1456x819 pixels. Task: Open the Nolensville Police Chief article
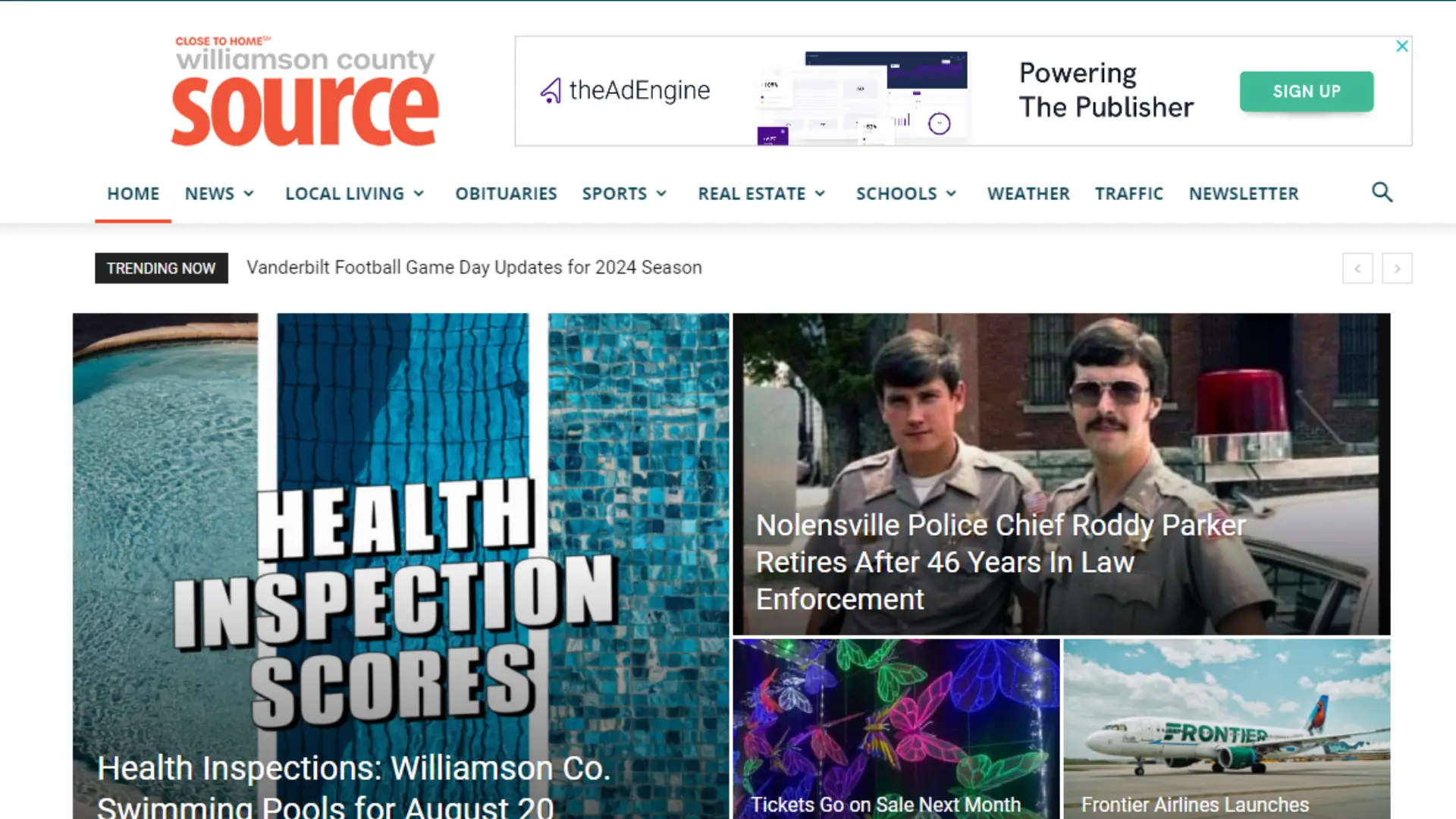point(1000,562)
